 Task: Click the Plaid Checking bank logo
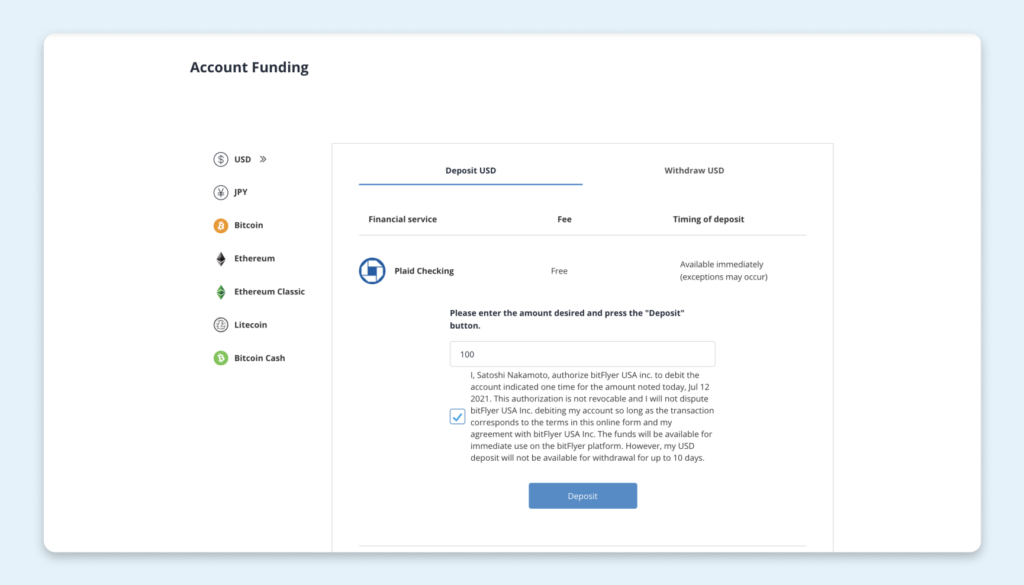pyautogui.click(x=372, y=271)
